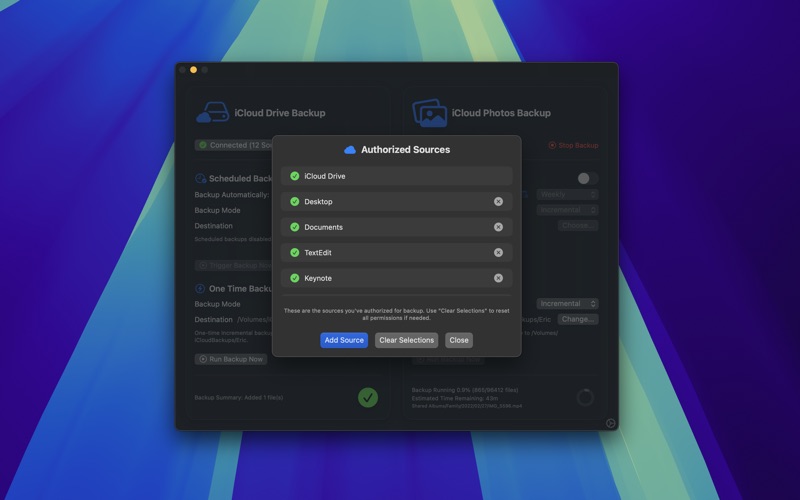The image size is (800, 500).
Task: Select the iCloud Drive row
Action: pyautogui.click(x=396, y=176)
